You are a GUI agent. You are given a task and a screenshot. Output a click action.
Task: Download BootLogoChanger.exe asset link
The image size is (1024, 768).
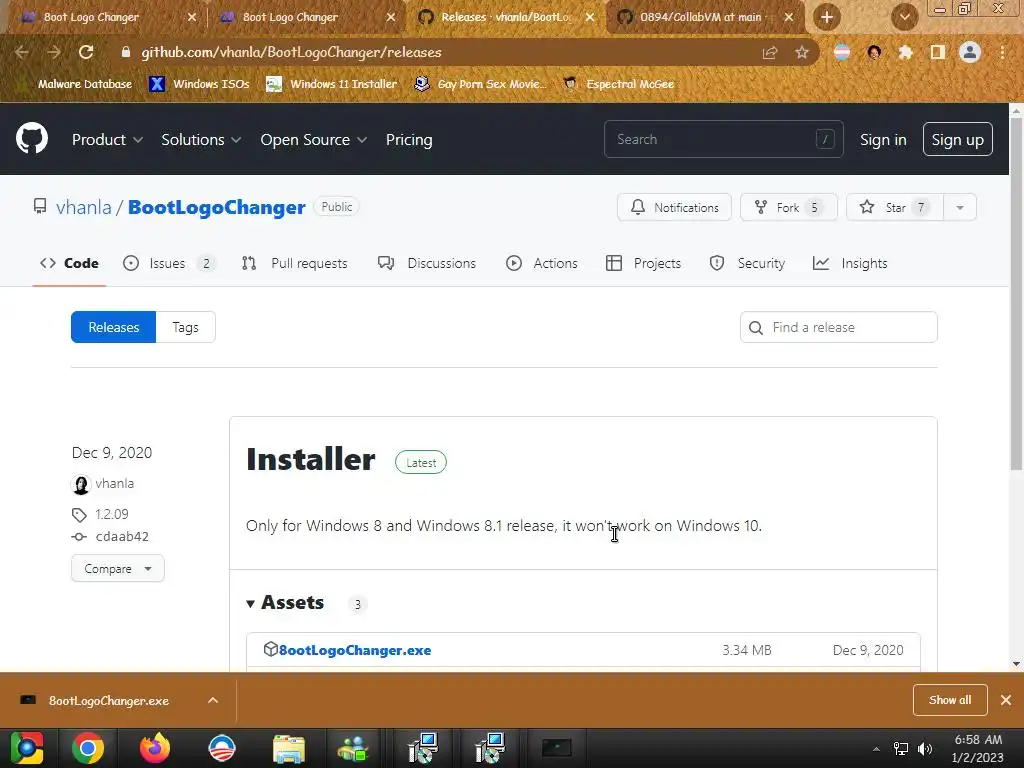pos(355,650)
